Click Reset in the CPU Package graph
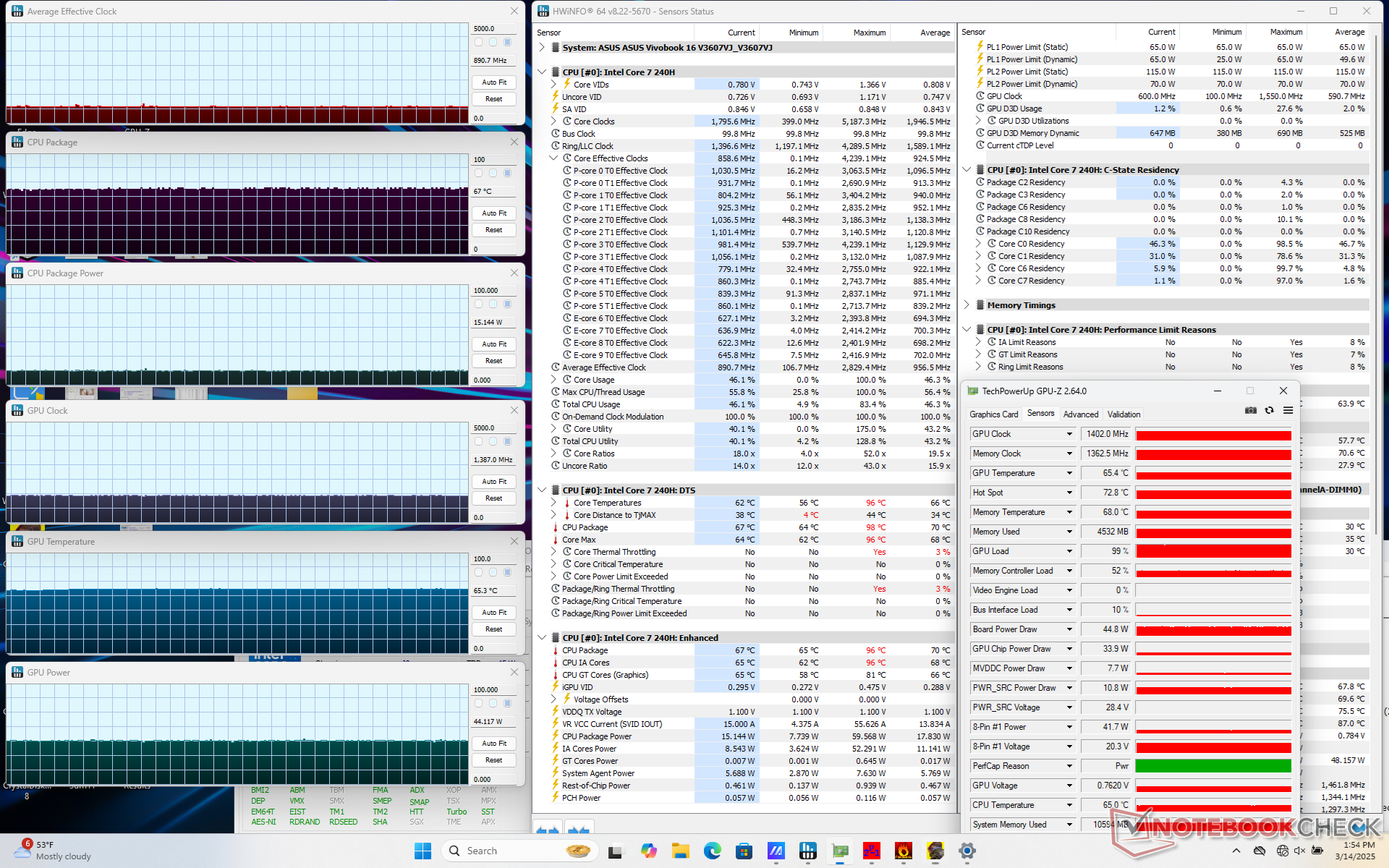1389x868 pixels. pos(494,230)
